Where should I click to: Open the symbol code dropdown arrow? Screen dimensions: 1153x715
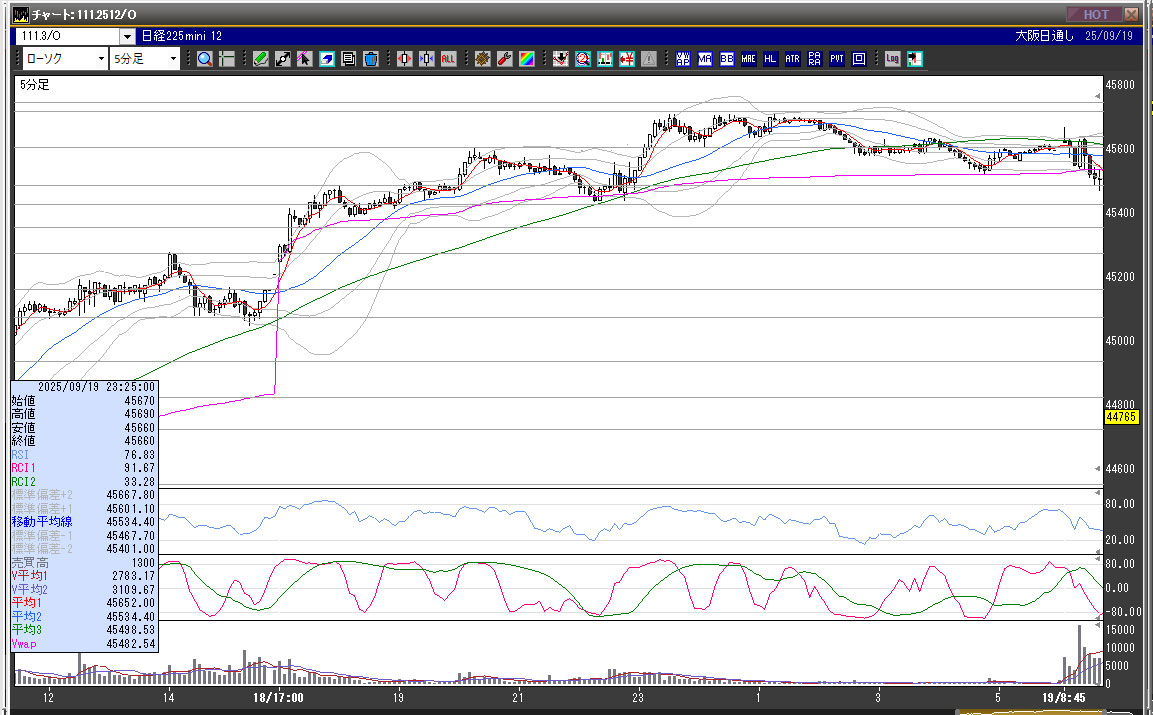127,36
